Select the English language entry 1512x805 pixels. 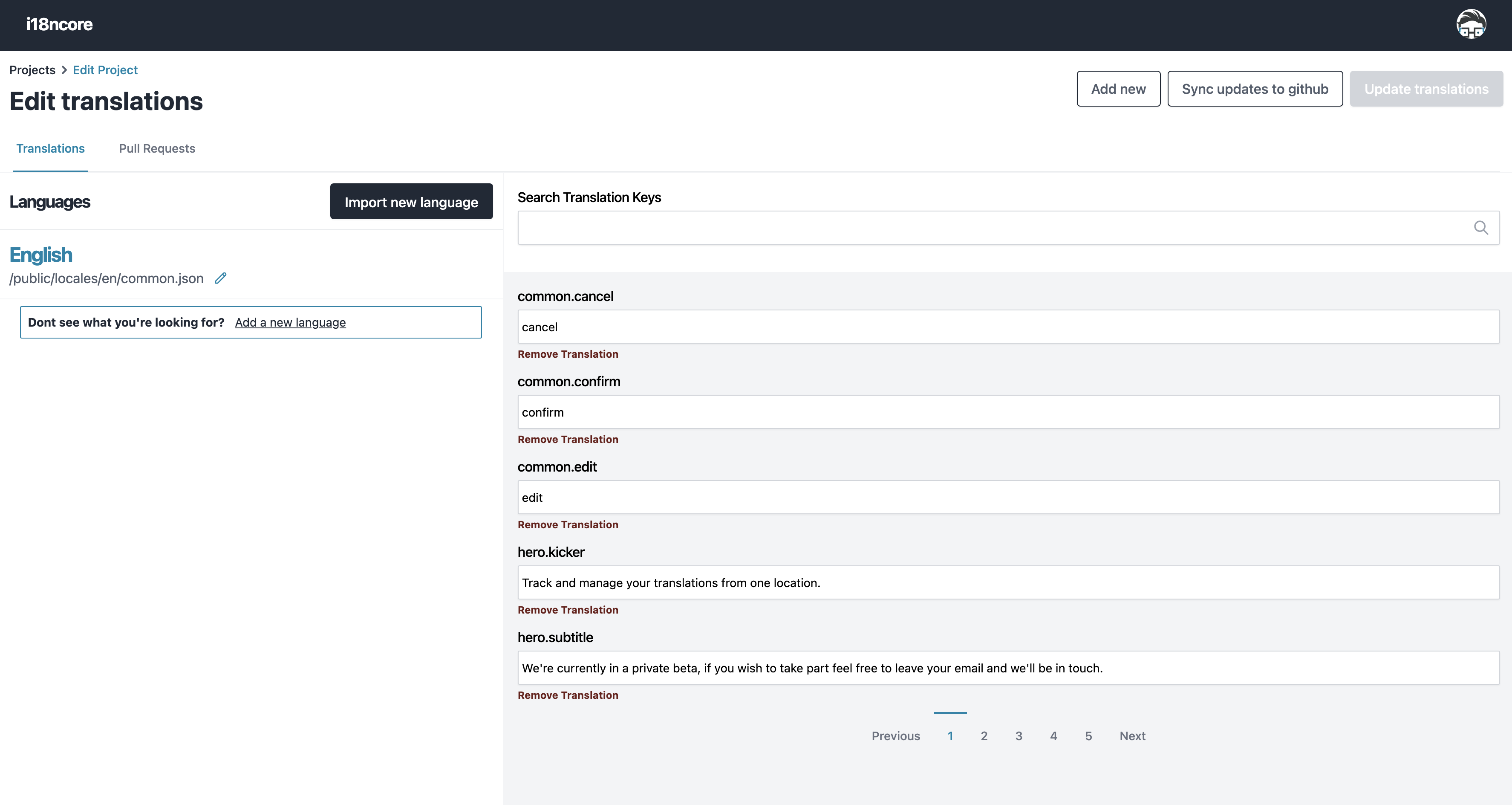(41, 255)
